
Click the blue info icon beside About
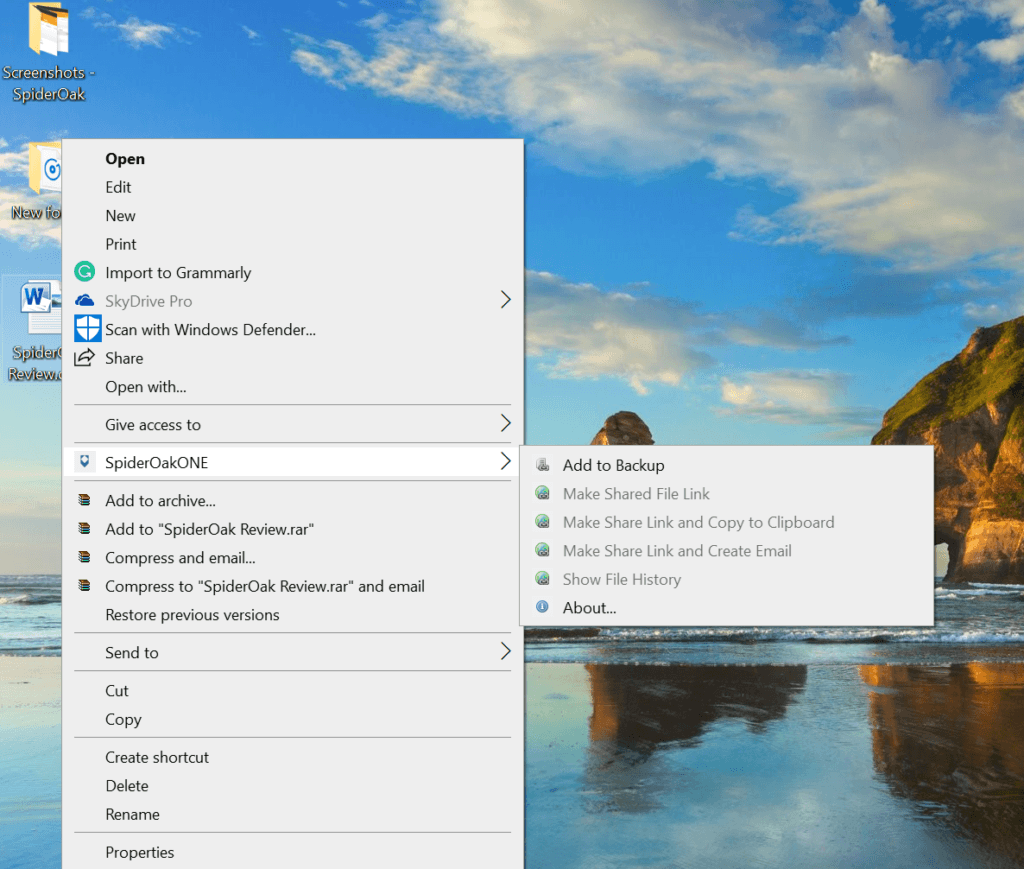(542, 607)
